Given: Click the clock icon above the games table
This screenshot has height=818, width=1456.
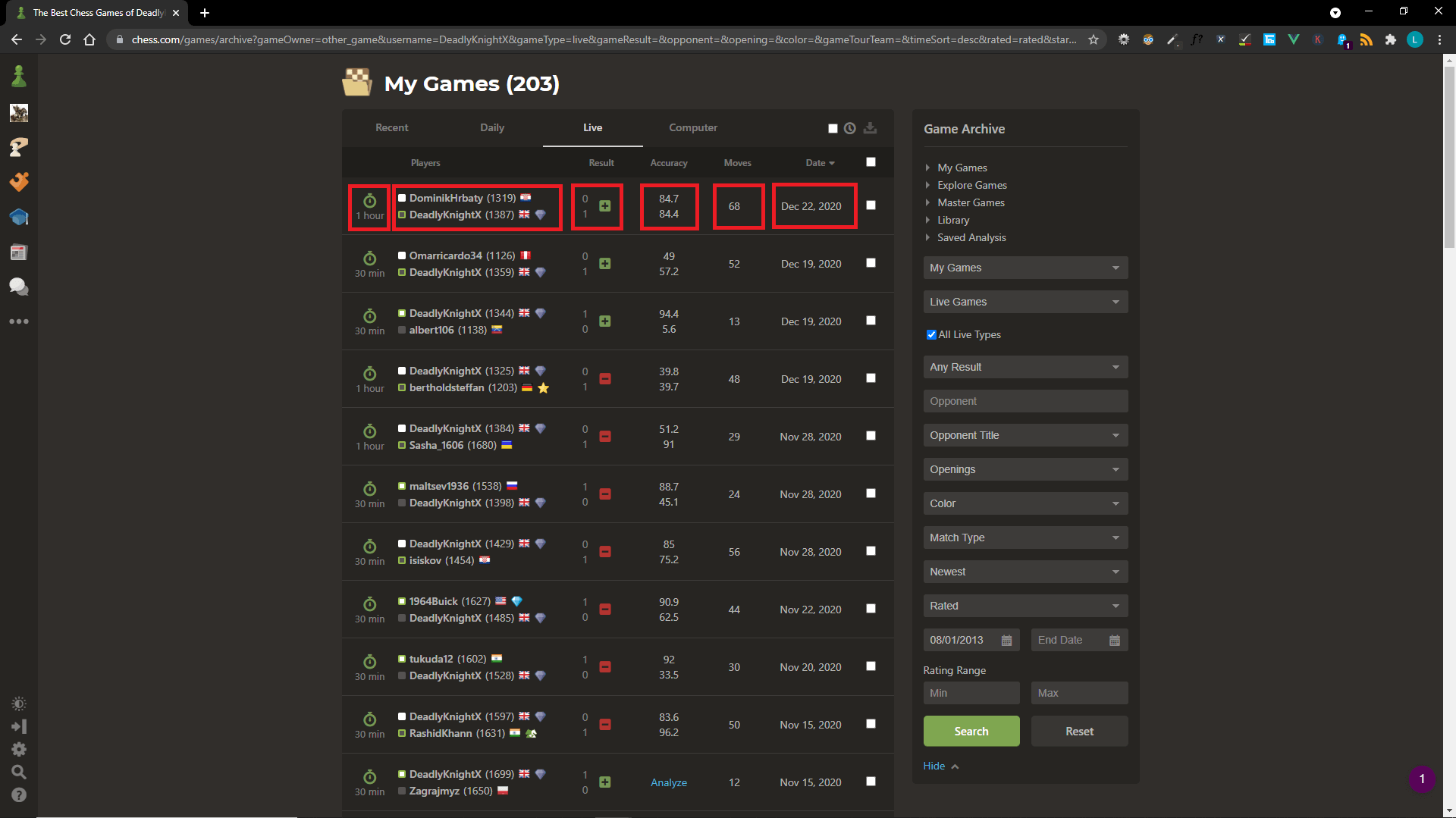Looking at the screenshot, I should [850, 128].
